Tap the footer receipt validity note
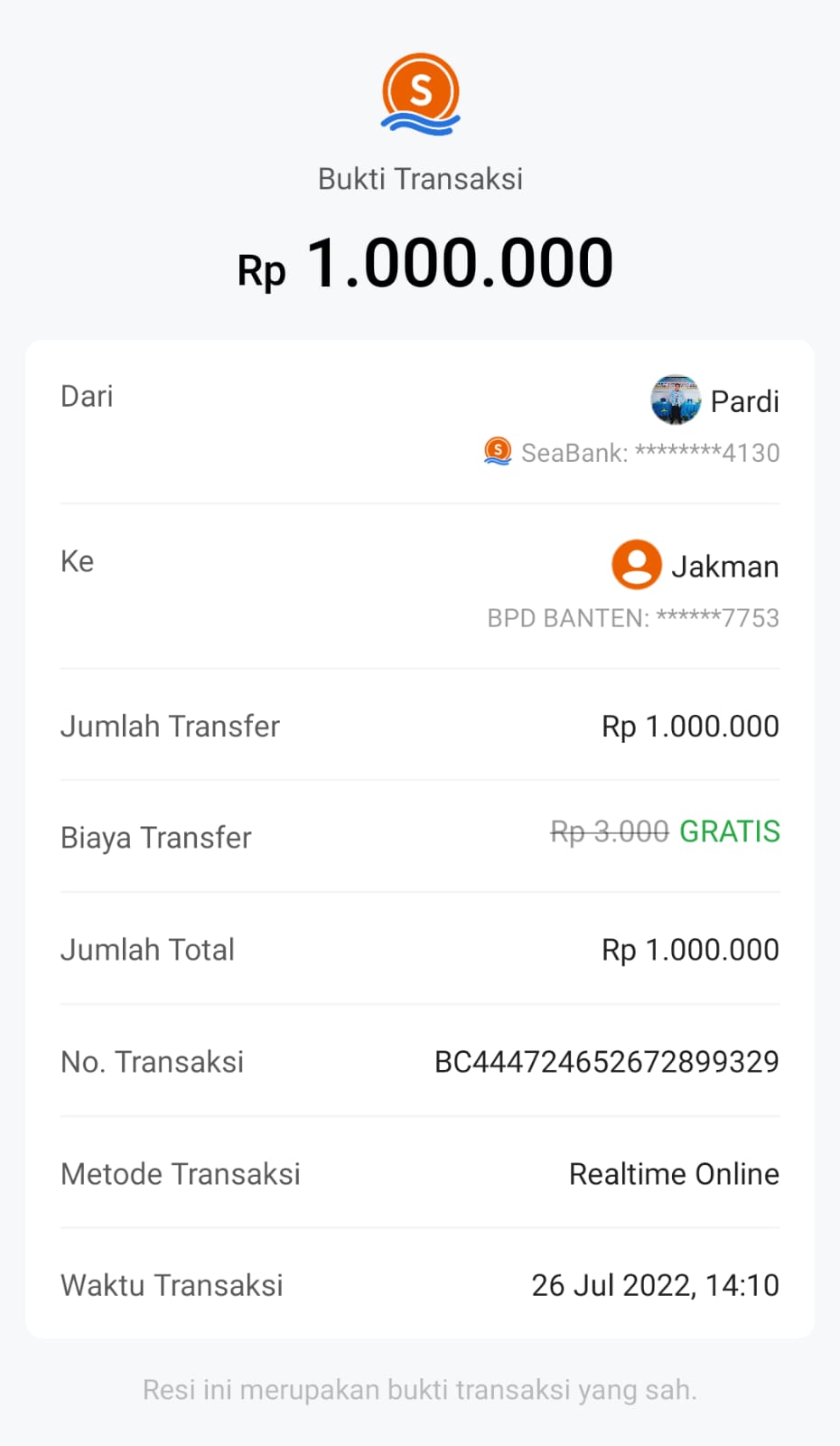The height and width of the screenshot is (1446, 840). (x=420, y=1390)
